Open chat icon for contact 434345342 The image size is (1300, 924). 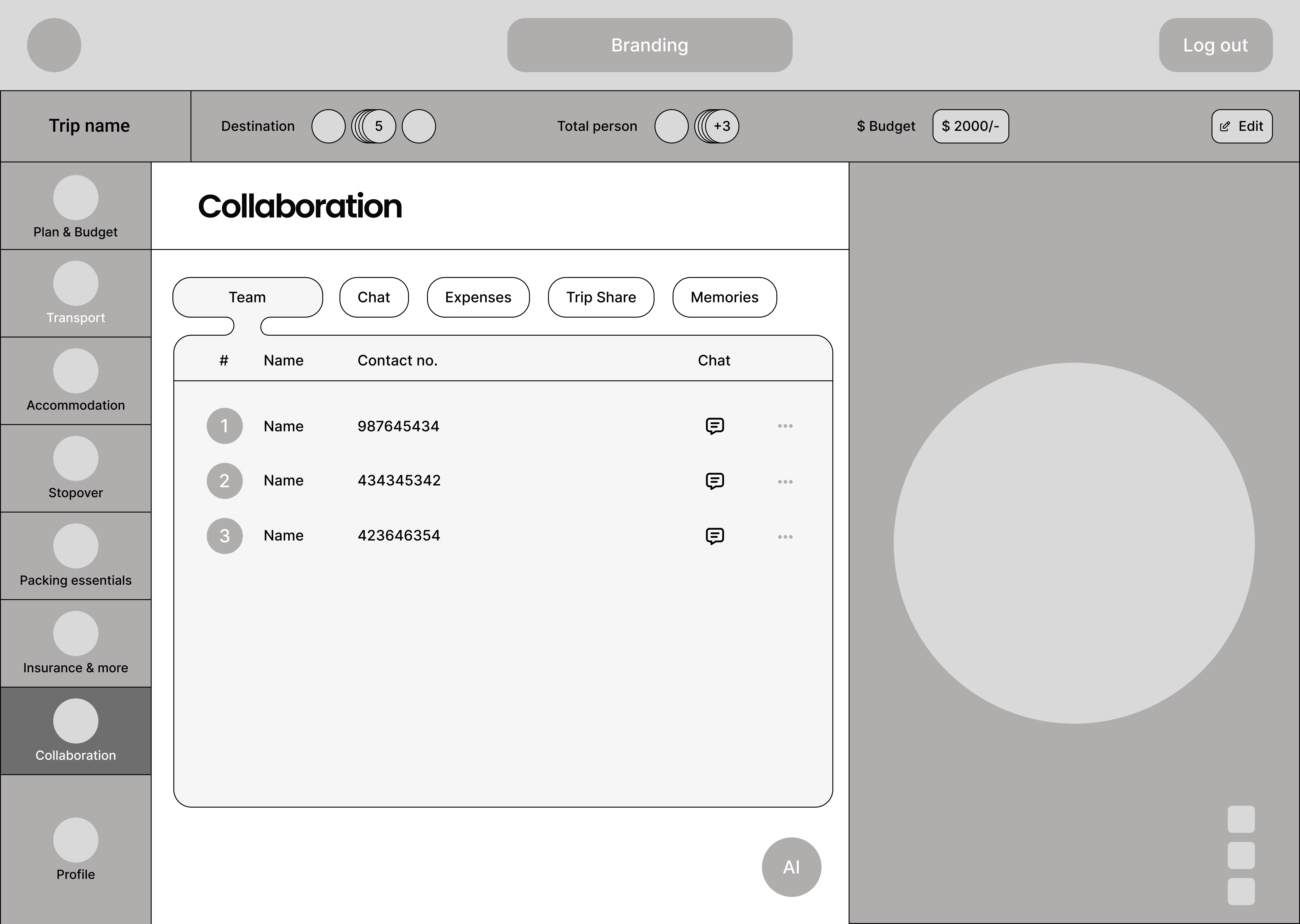[x=714, y=481]
